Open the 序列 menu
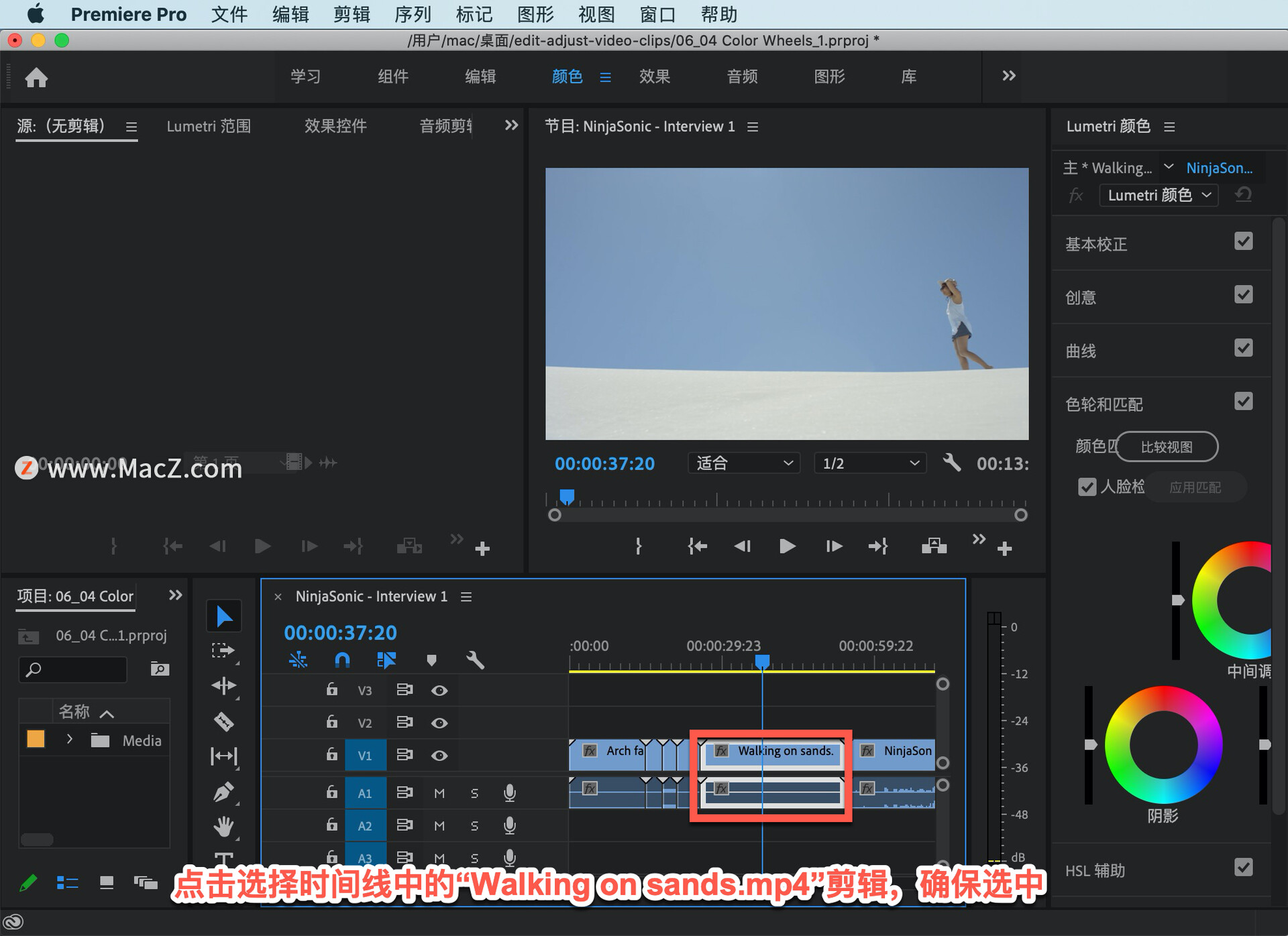 [413, 14]
